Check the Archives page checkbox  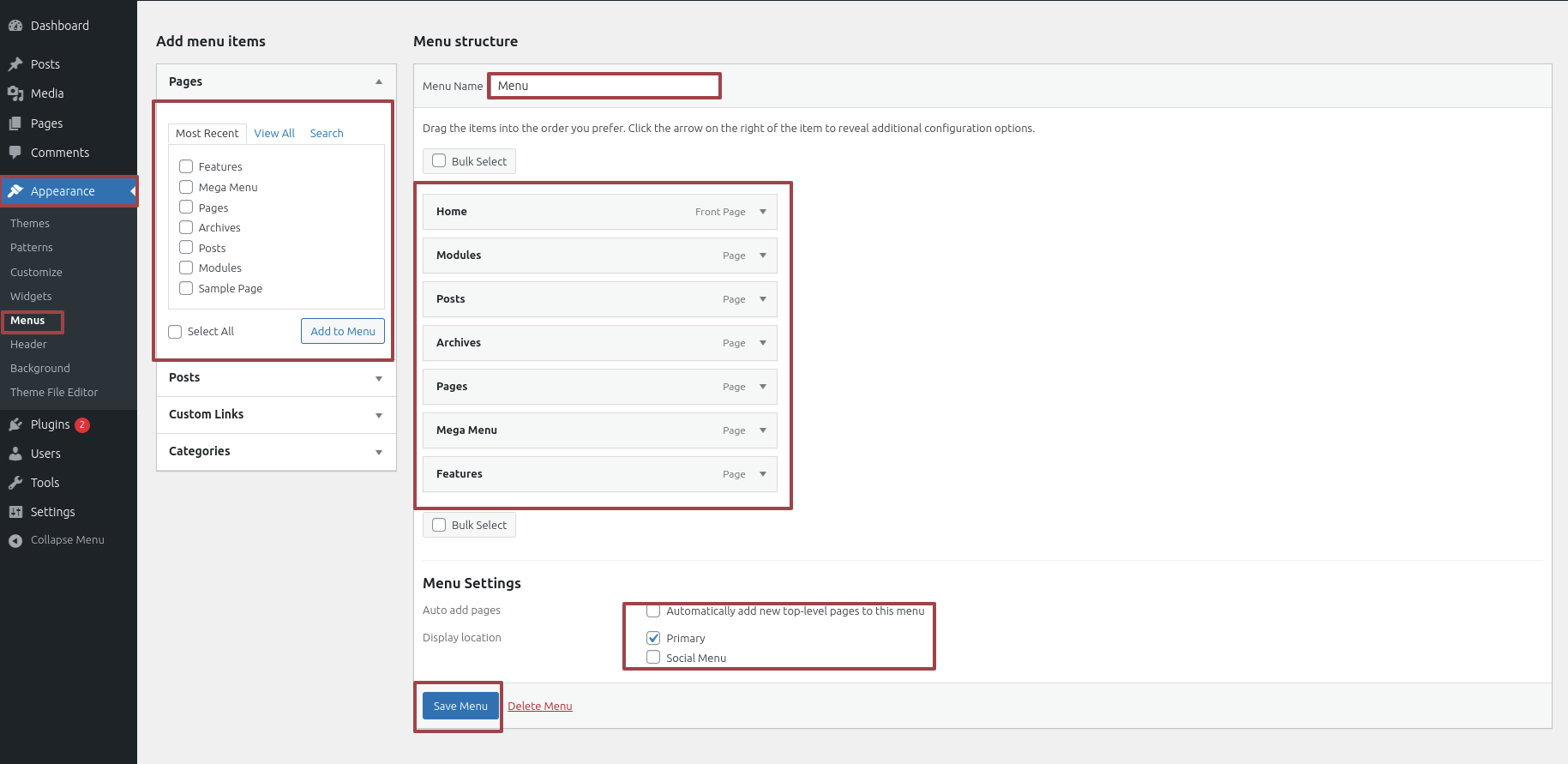click(x=186, y=227)
